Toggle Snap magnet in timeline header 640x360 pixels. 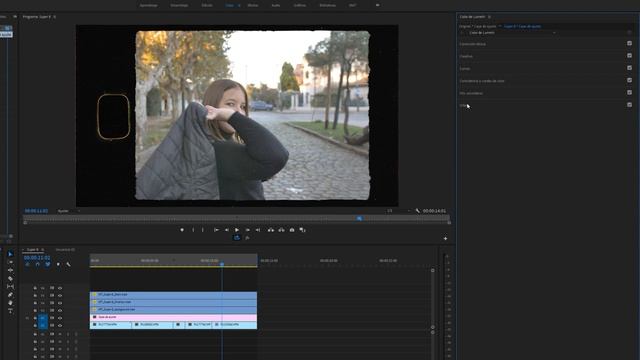38,264
